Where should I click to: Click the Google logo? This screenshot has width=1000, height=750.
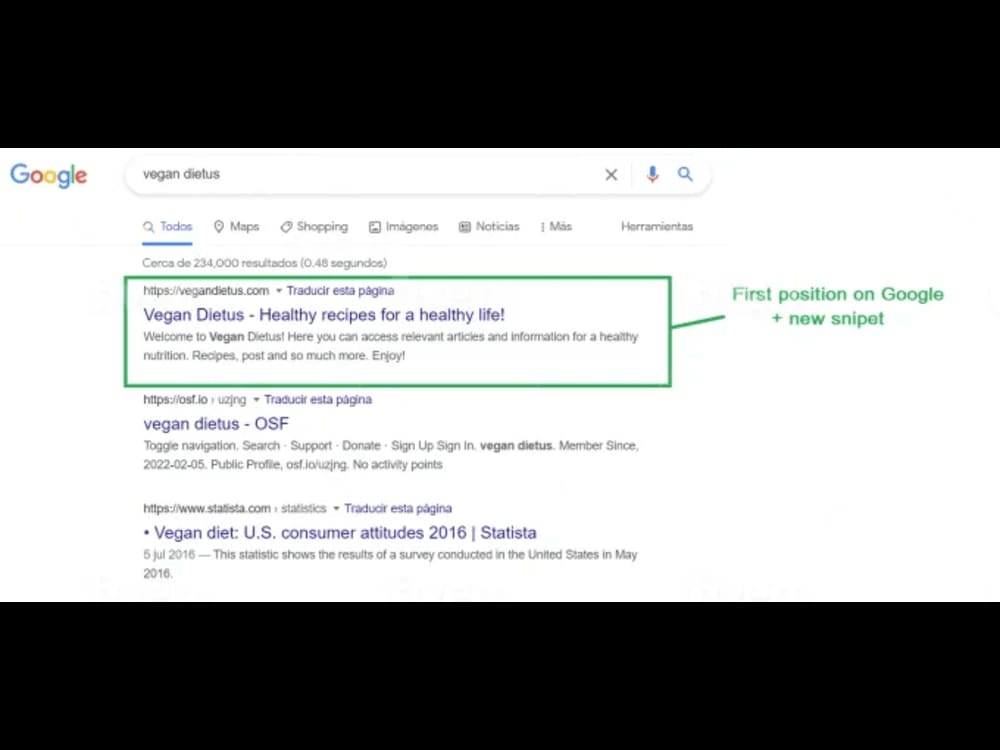pyautogui.click(x=48, y=175)
